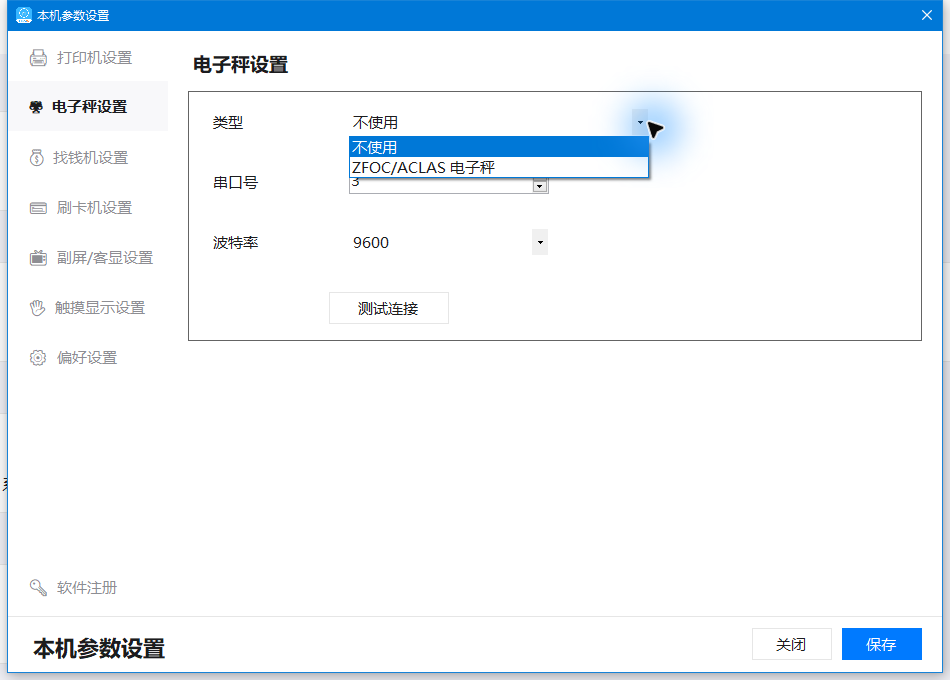The height and width of the screenshot is (680, 950).
Task: Click the card reader icon in sidebar
Action: click(x=38, y=208)
